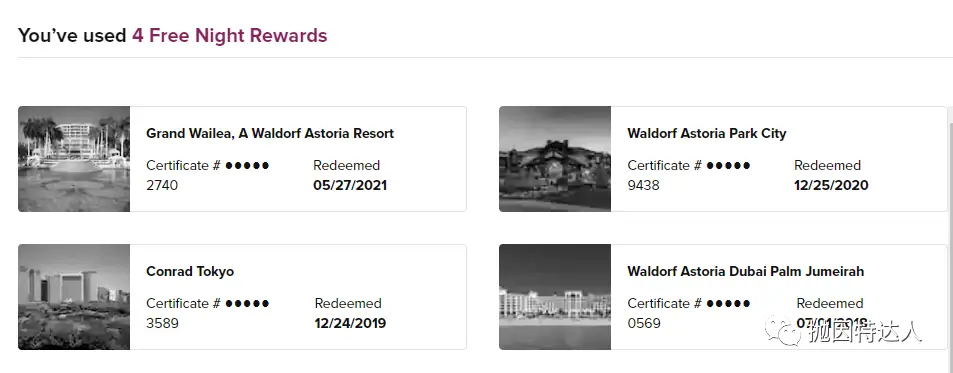Screen dimensions: 953x373
Task: Select the Waldorf Astoria Park City title
Action: 707,133
